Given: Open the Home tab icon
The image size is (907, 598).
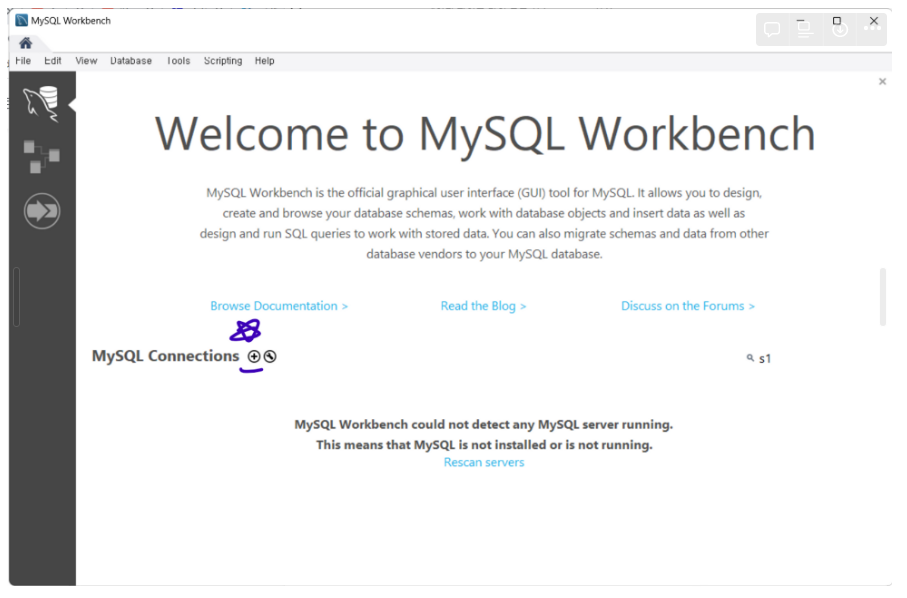Looking at the screenshot, I should 25,43.
